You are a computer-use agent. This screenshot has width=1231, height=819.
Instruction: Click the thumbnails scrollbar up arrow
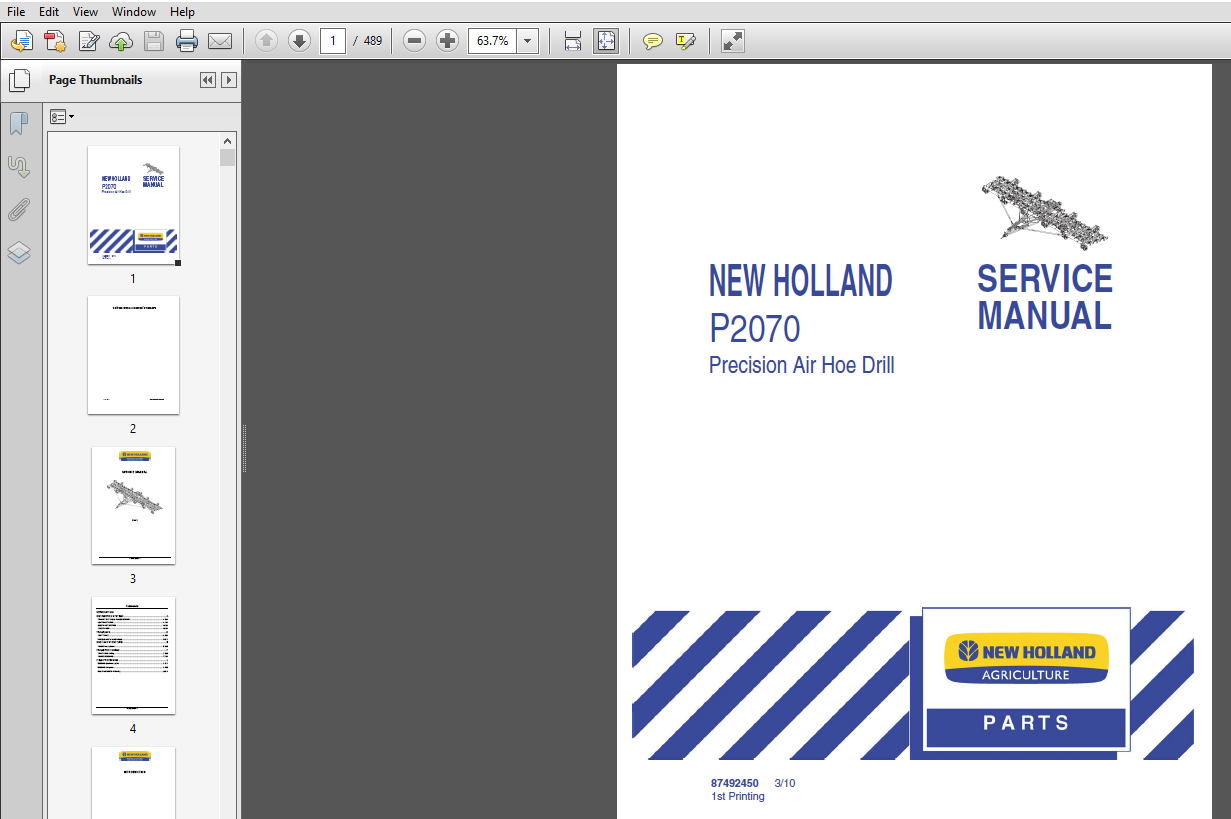point(228,141)
